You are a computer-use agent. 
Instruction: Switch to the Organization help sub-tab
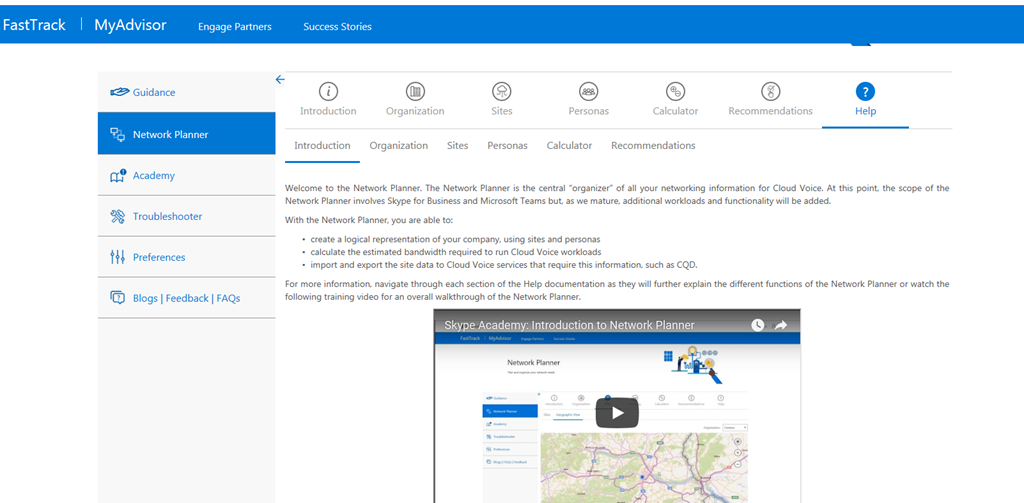point(398,146)
